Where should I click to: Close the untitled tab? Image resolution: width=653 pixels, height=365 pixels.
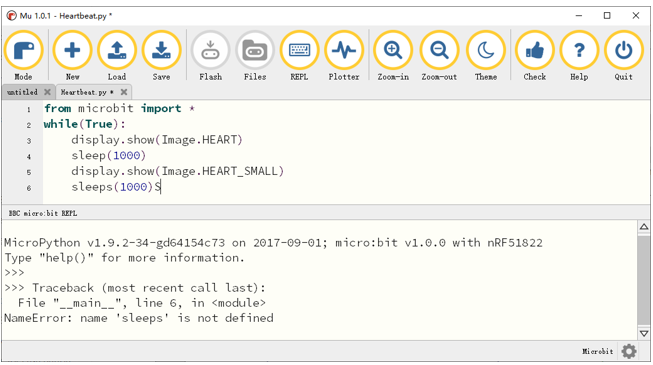tap(47, 92)
